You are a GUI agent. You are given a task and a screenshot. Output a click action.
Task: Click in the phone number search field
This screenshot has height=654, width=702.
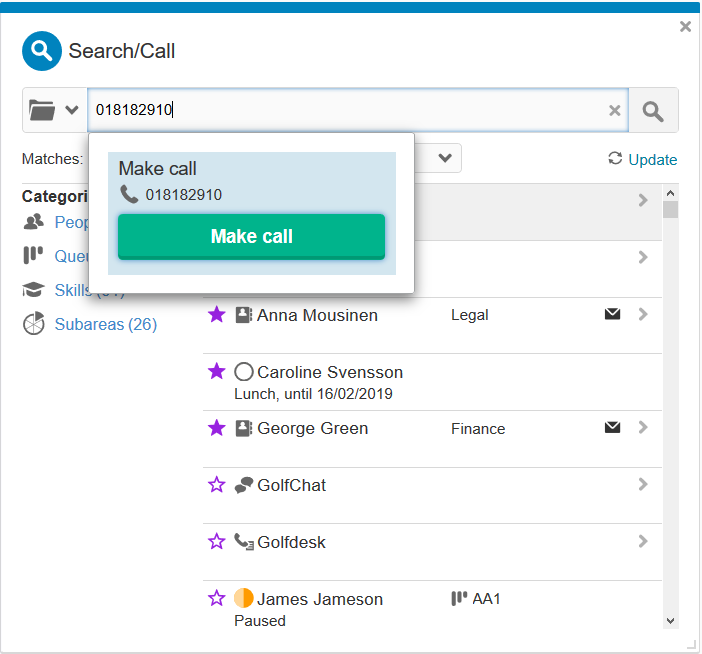pos(350,111)
